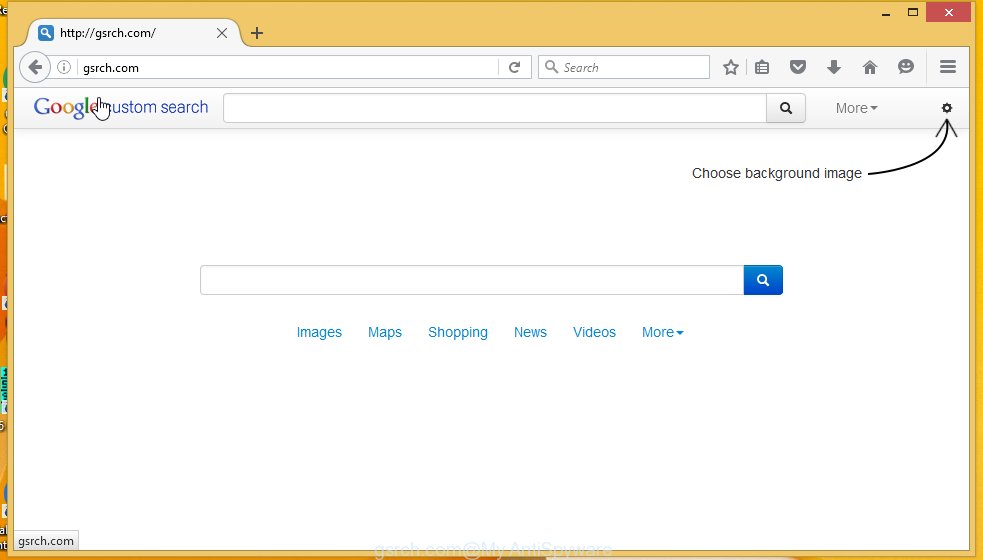Open the downloads arrow panel
Image resolution: width=983 pixels, height=560 pixels.
click(x=833, y=67)
